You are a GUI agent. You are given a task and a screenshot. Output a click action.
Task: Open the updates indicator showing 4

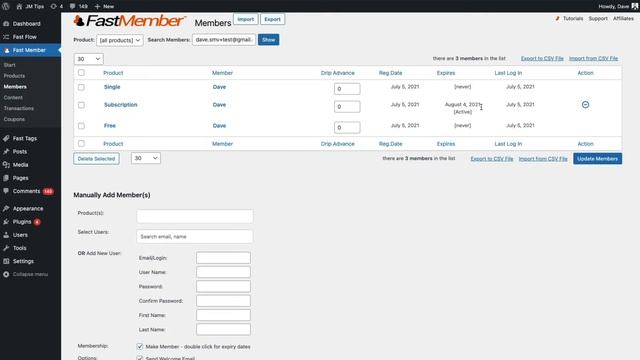(x=57, y=7)
